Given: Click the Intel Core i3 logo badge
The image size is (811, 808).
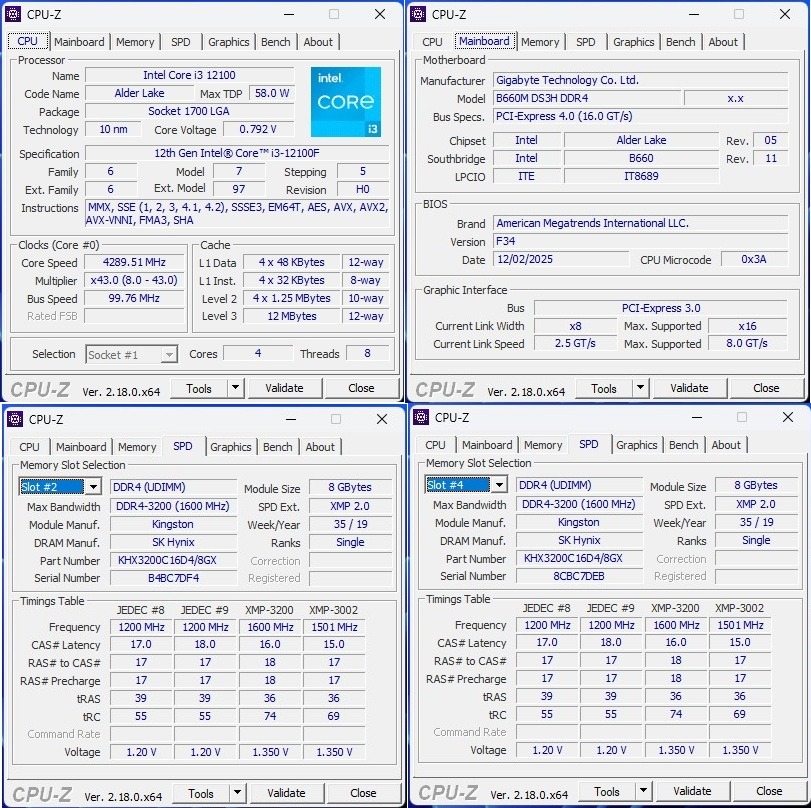Looking at the screenshot, I should [346, 102].
